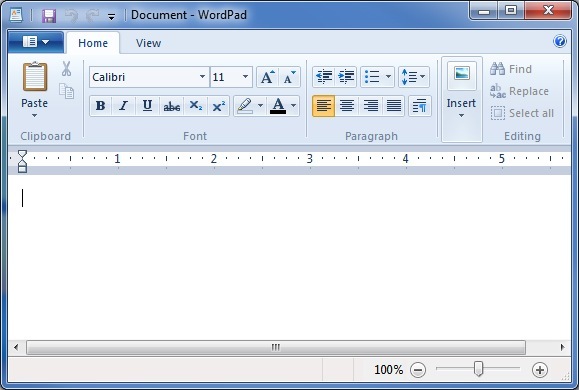
Task: Customize Quick Access Toolbar dropdown
Action: click(111, 17)
